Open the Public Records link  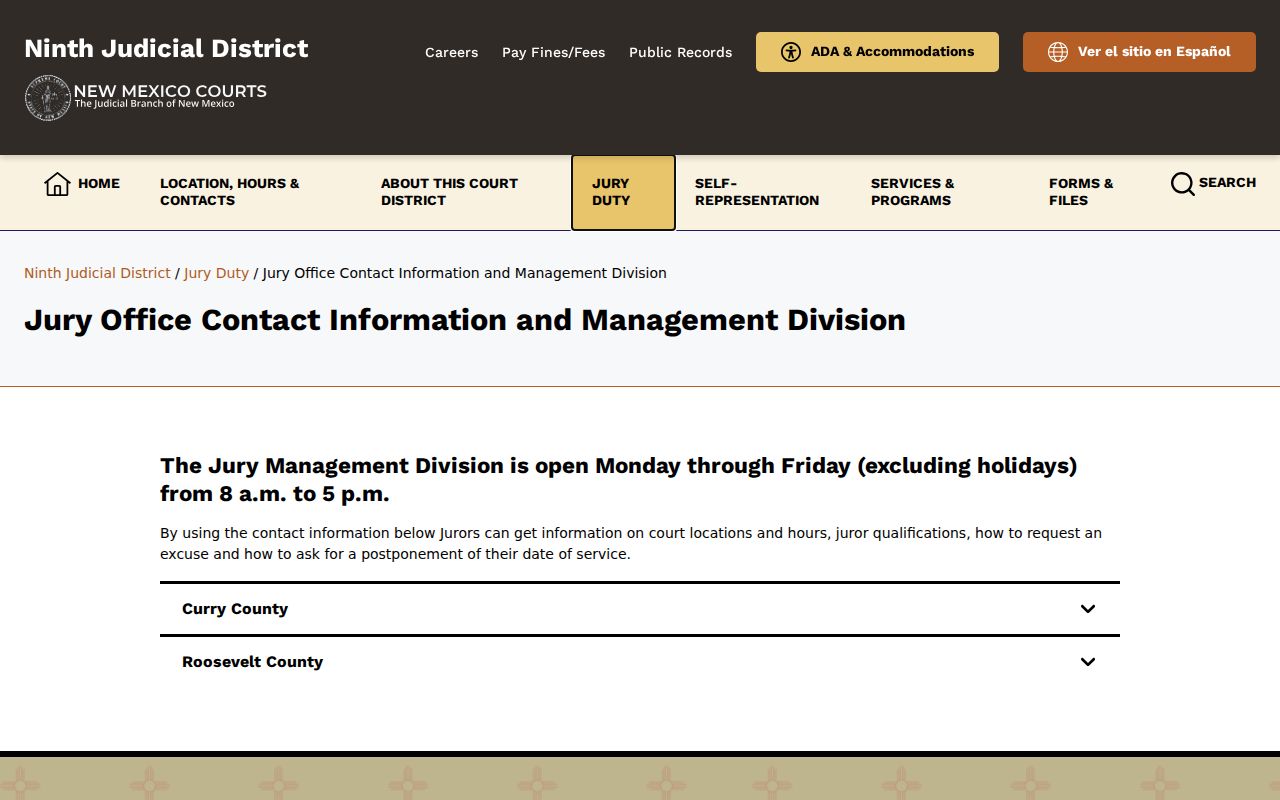(680, 52)
